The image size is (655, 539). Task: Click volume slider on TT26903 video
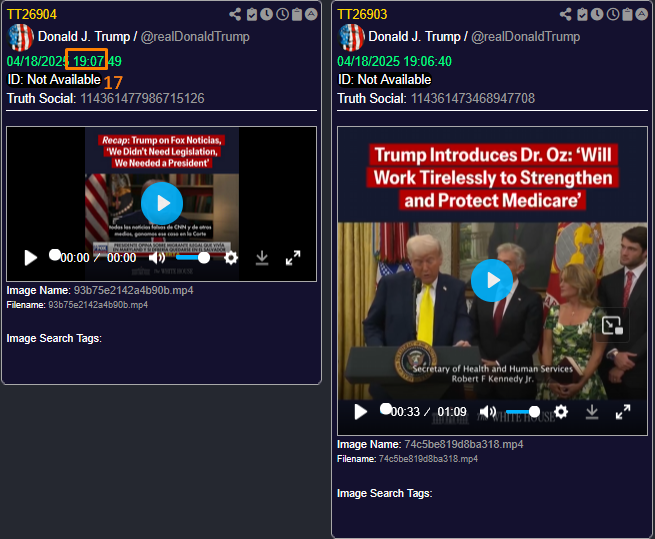[x=523, y=412]
